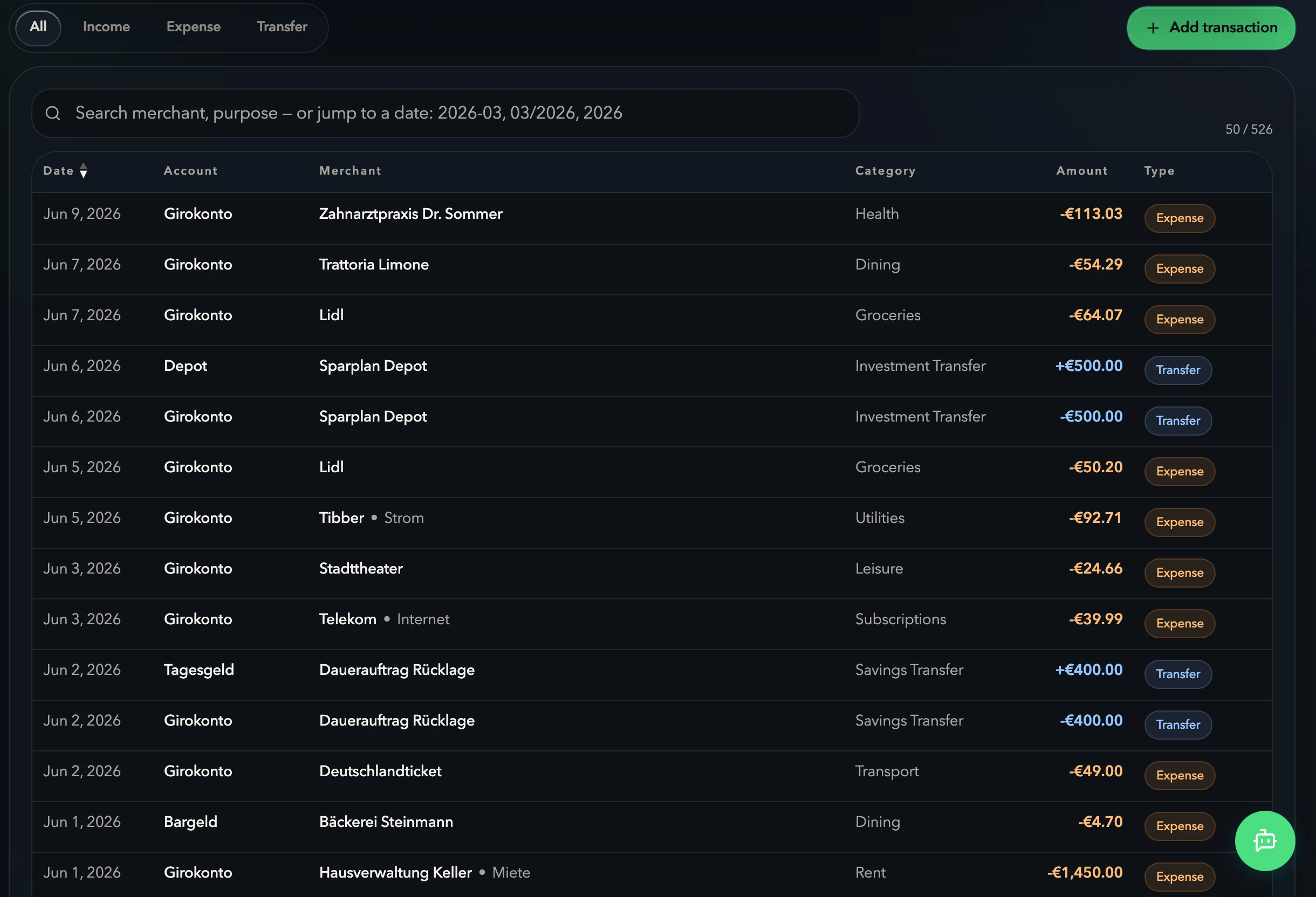Screen dimensions: 1316x897
Task: Click the Merchant column header
Action: tap(351, 170)
